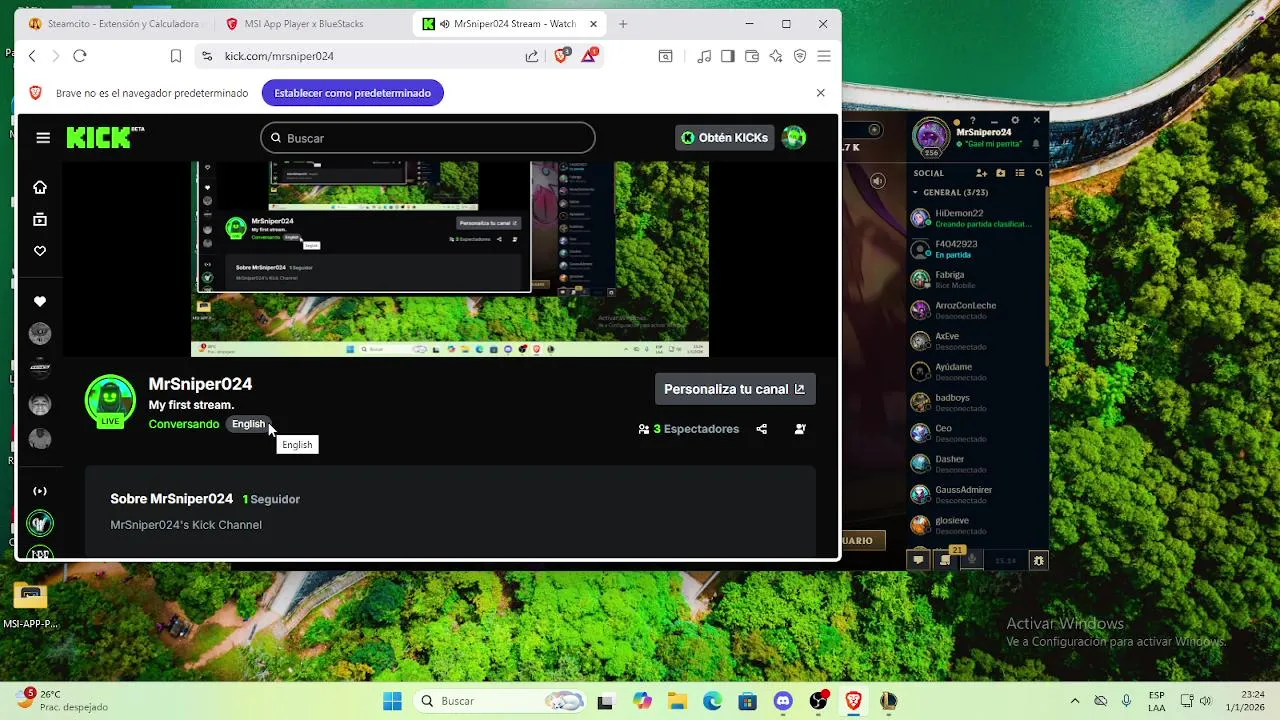This screenshot has height=720, width=1280.
Task: Click Obtén KICKs button
Action: (x=725, y=138)
